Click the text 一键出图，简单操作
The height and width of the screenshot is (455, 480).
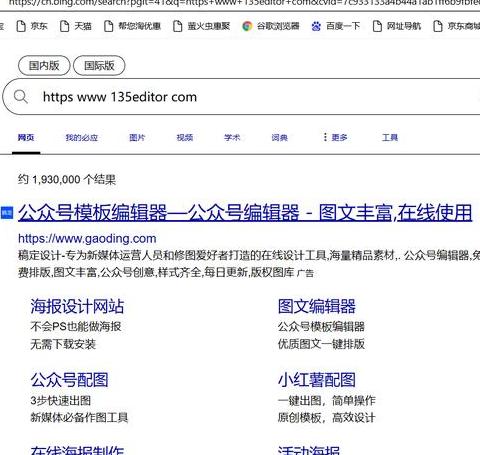pos(327,400)
